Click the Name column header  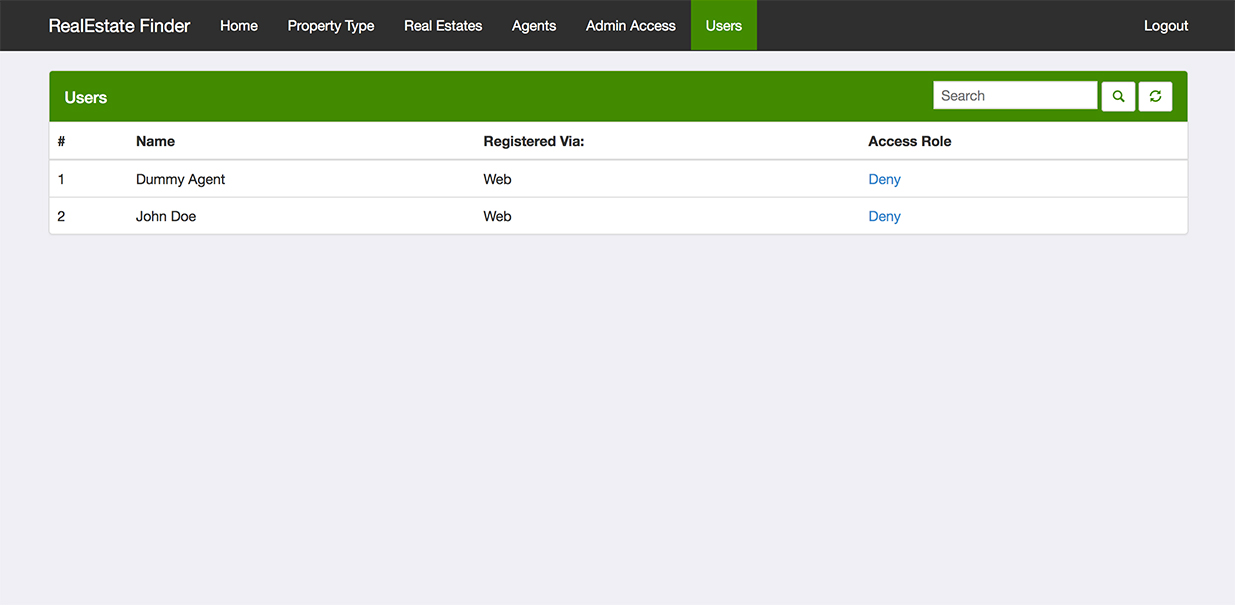pos(155,141)
